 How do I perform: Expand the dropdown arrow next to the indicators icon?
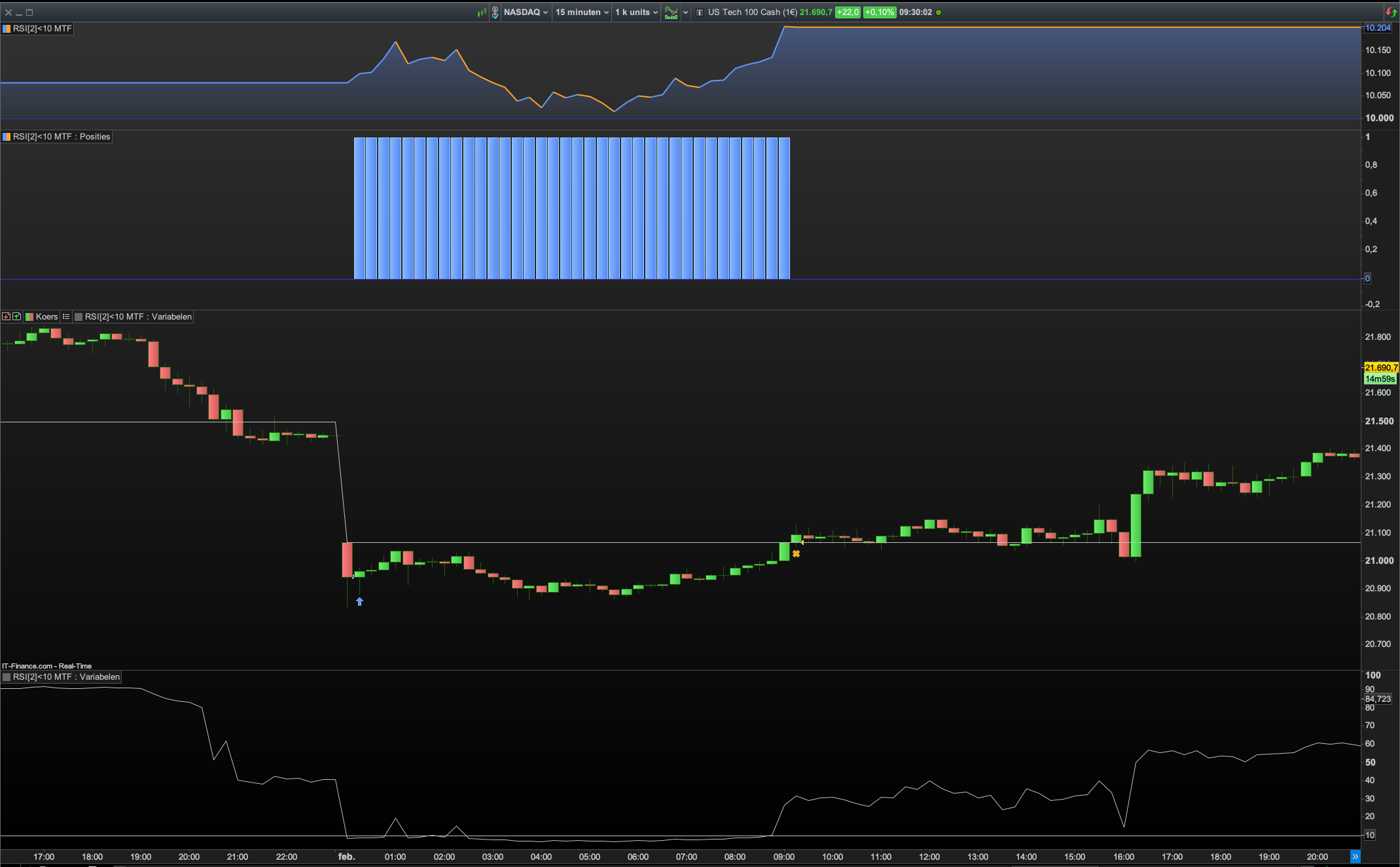(x=685, y=12)
